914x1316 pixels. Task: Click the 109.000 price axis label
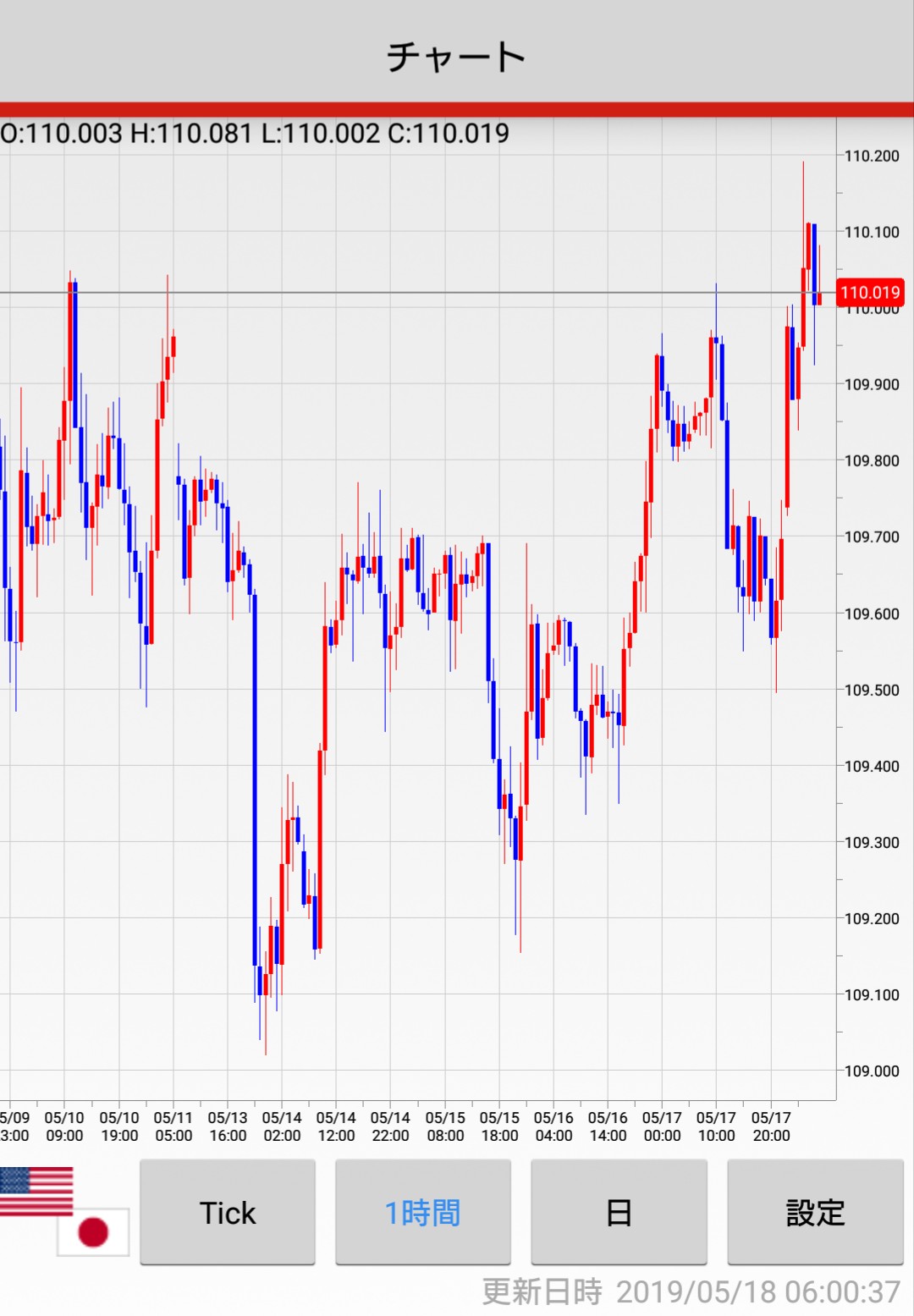(x=872, y=1071)
